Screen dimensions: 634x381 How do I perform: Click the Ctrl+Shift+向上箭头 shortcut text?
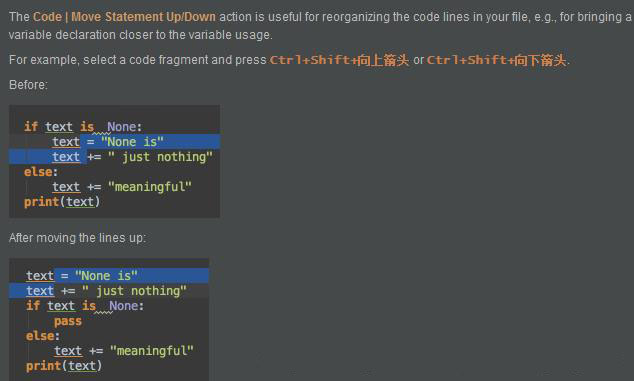coord(339,60)
